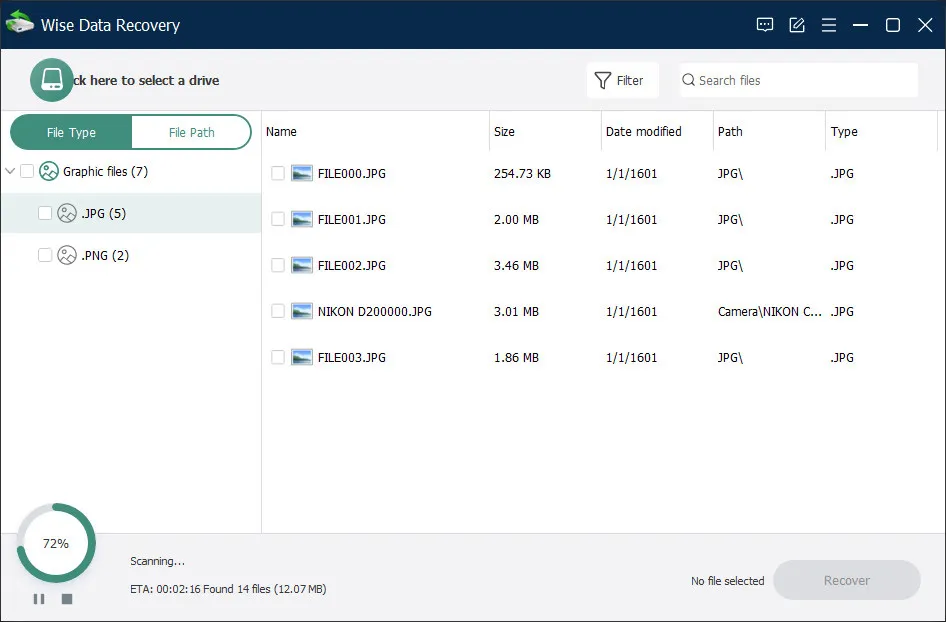946x622 pixels.
Task: Click the Wise Data Recovery logo
Action: point(19,23)
